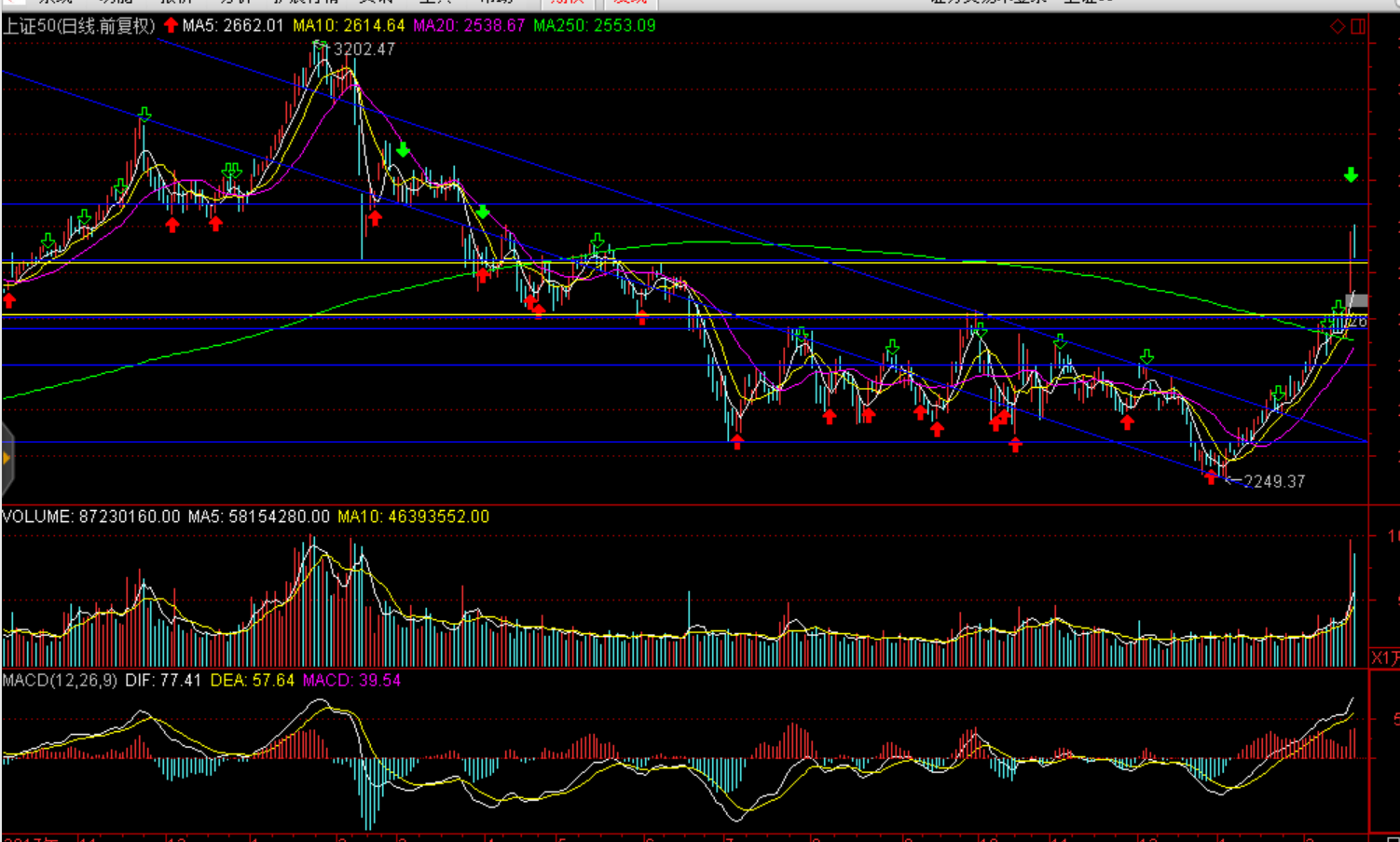Image resolution: width=1400 pixels, height=842 pixels.
Task: Click the red up arrow beside 上证50 title
Action: [x=171, y=25]
